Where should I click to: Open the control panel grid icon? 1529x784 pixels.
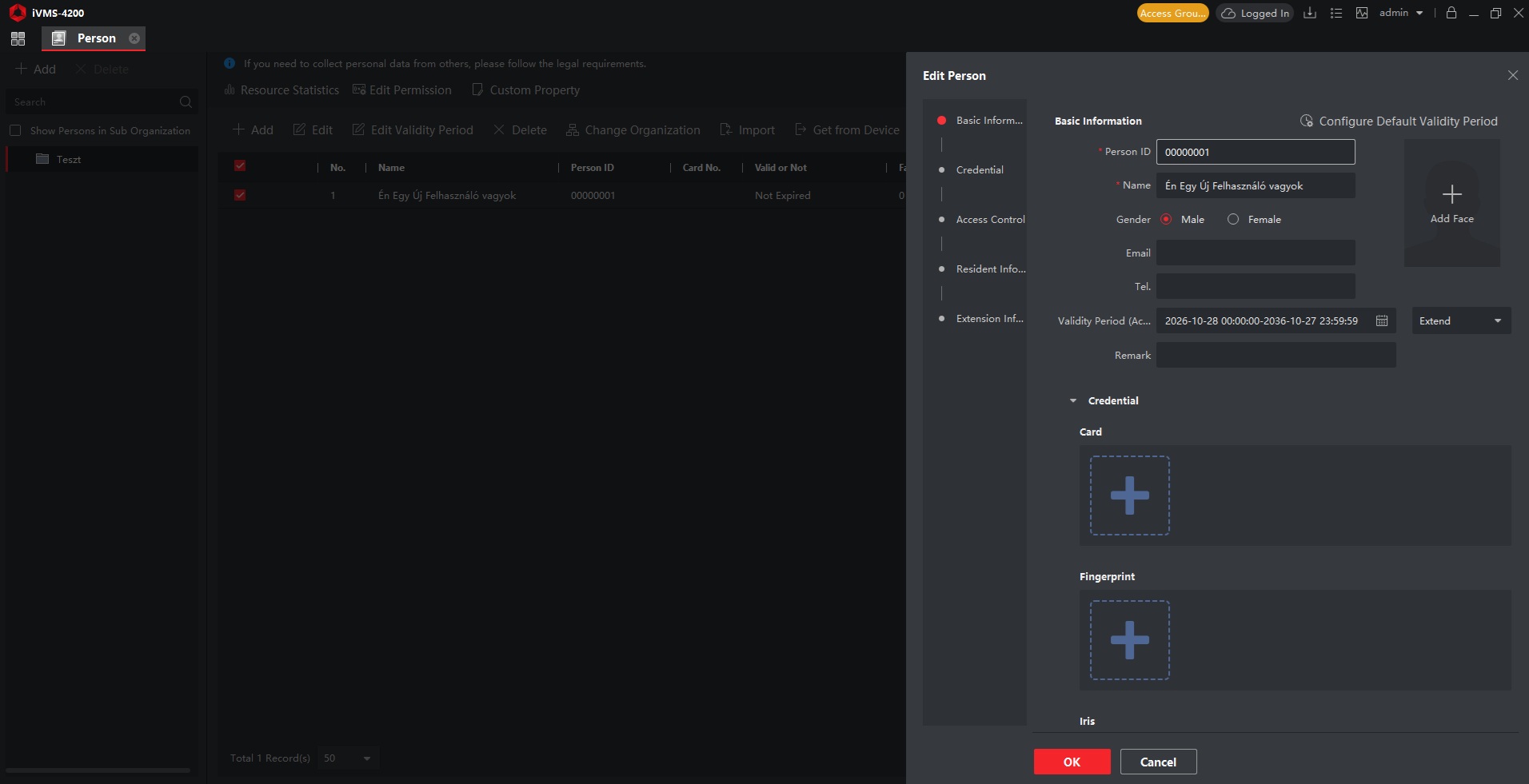coord(18,38)
